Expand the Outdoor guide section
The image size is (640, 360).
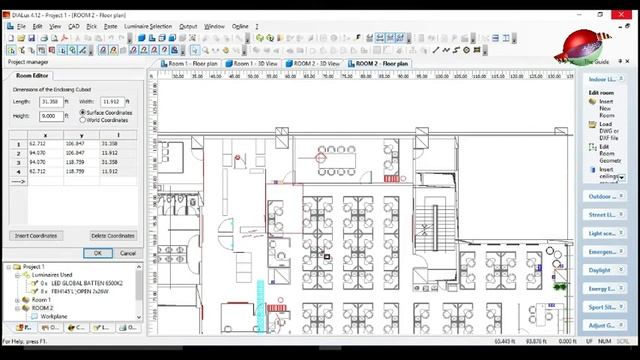click(621, 196)
